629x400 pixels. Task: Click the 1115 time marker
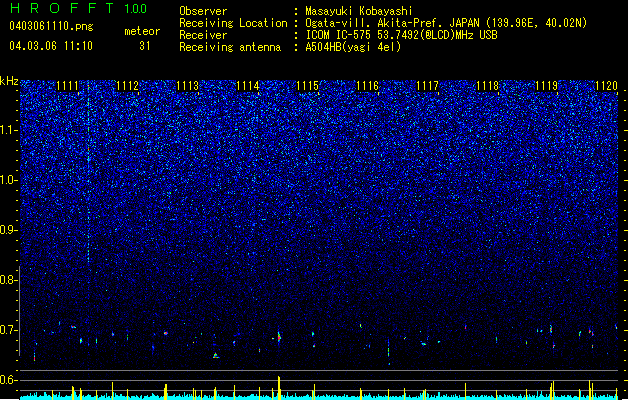308,86
